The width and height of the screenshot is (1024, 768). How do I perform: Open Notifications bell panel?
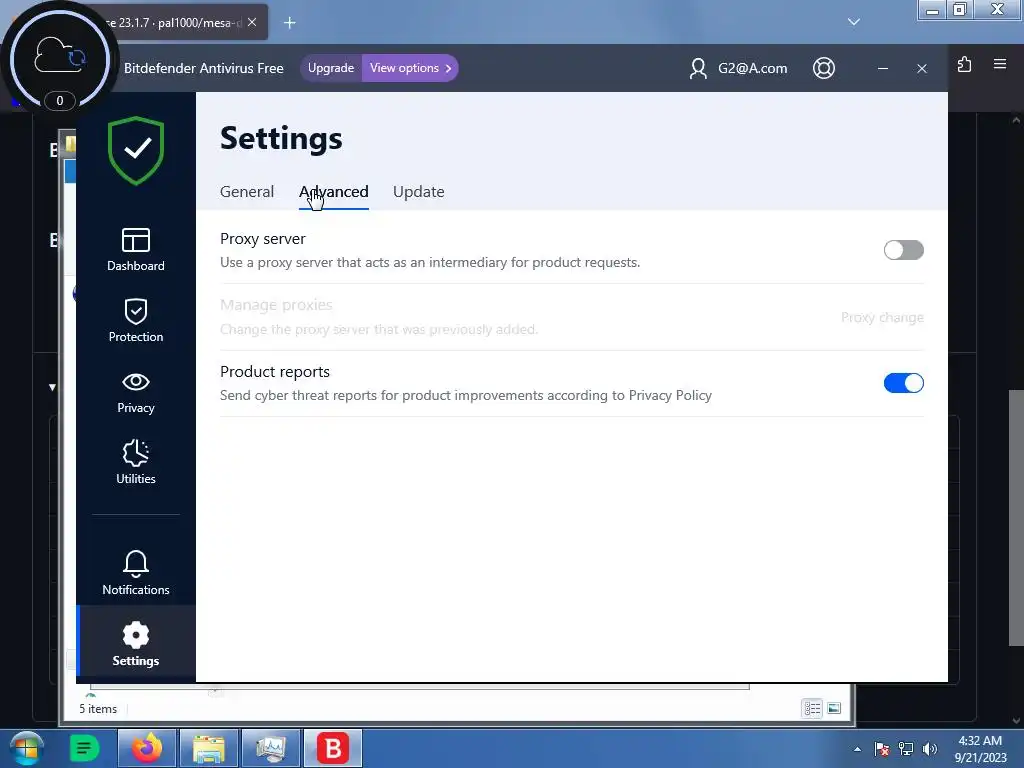click(x=136, y=573)
